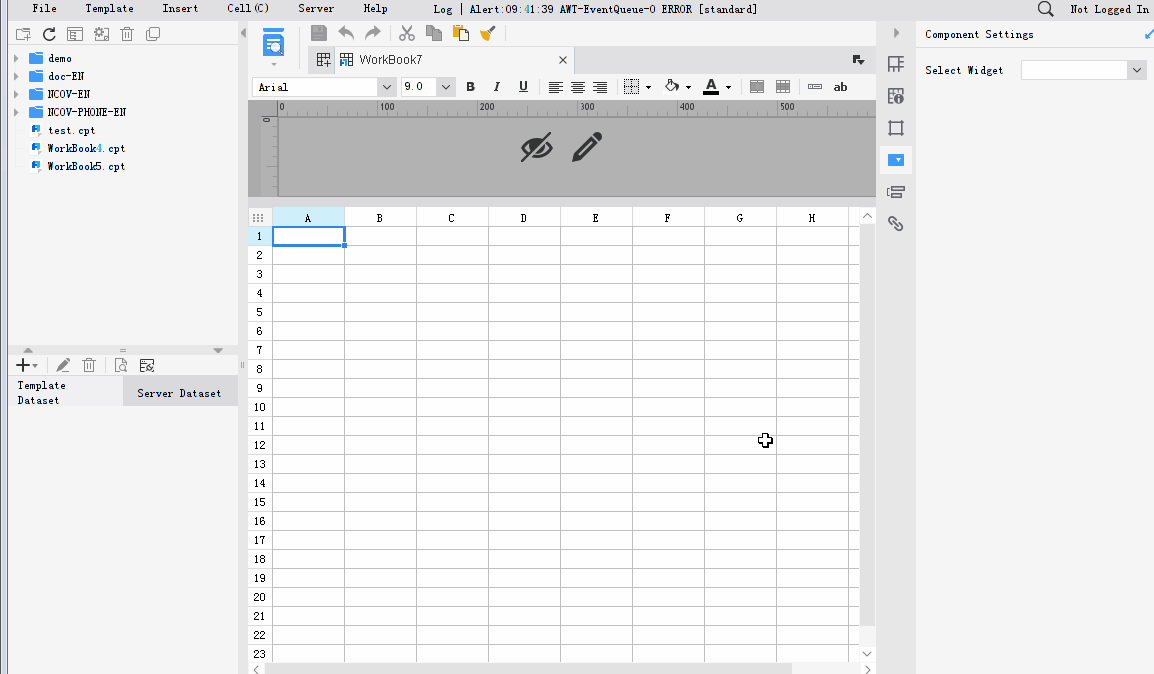Open the Help menu
Image resolution: width=1154 pixels, height=674 pixels.
[375, 9]
